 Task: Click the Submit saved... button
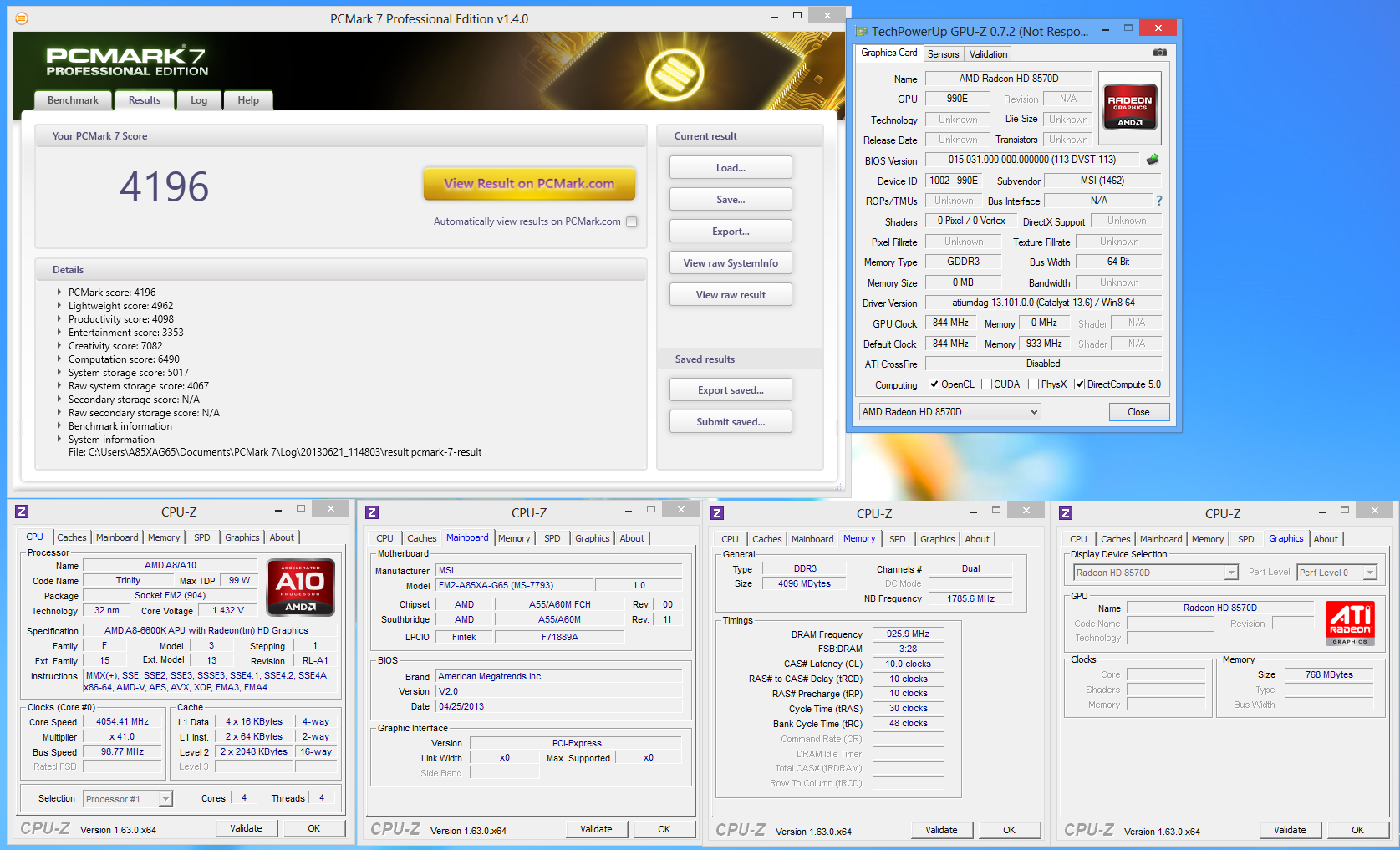tap(731, 422)
